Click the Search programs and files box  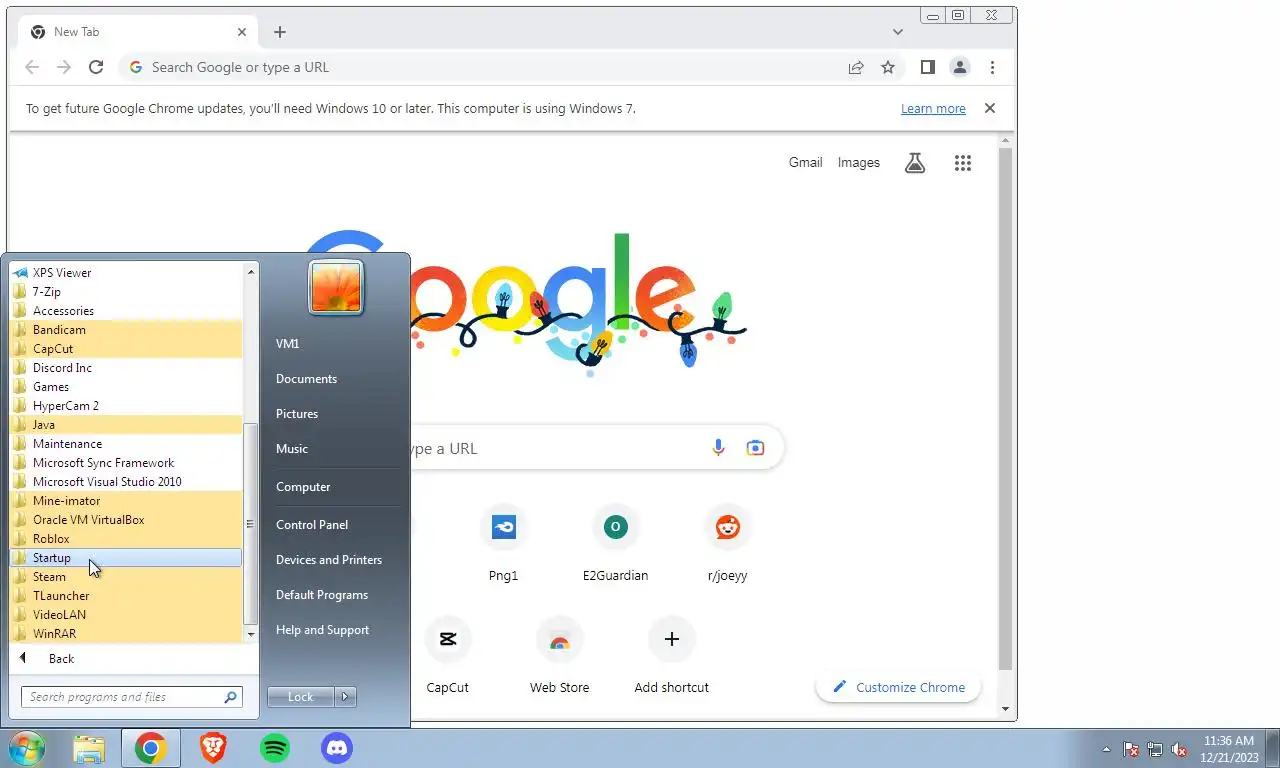pyautogui.click(x=131, y=697)
